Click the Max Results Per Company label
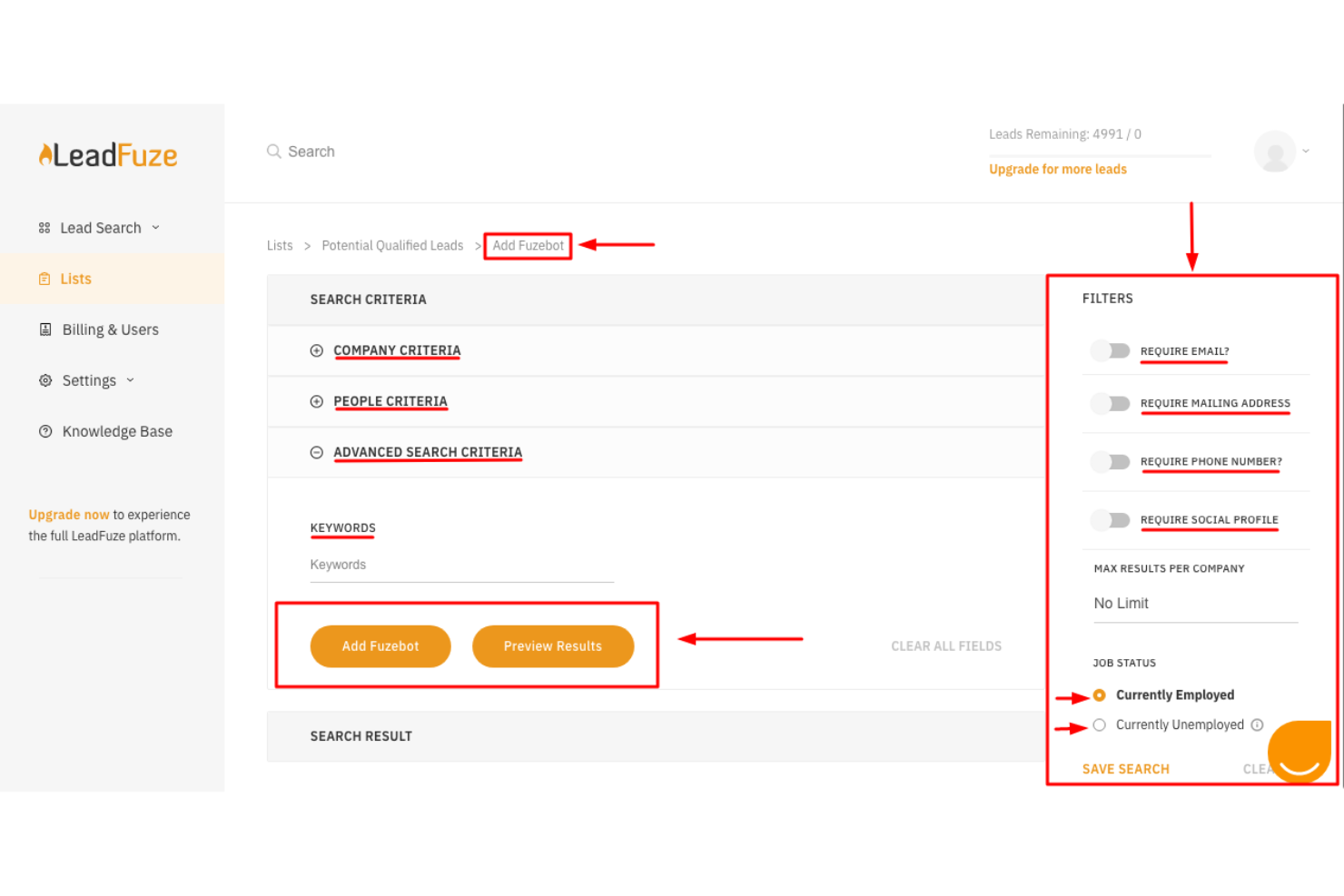The width and height of the screenshot is (1344, 896). click(x=1170, y=569)
